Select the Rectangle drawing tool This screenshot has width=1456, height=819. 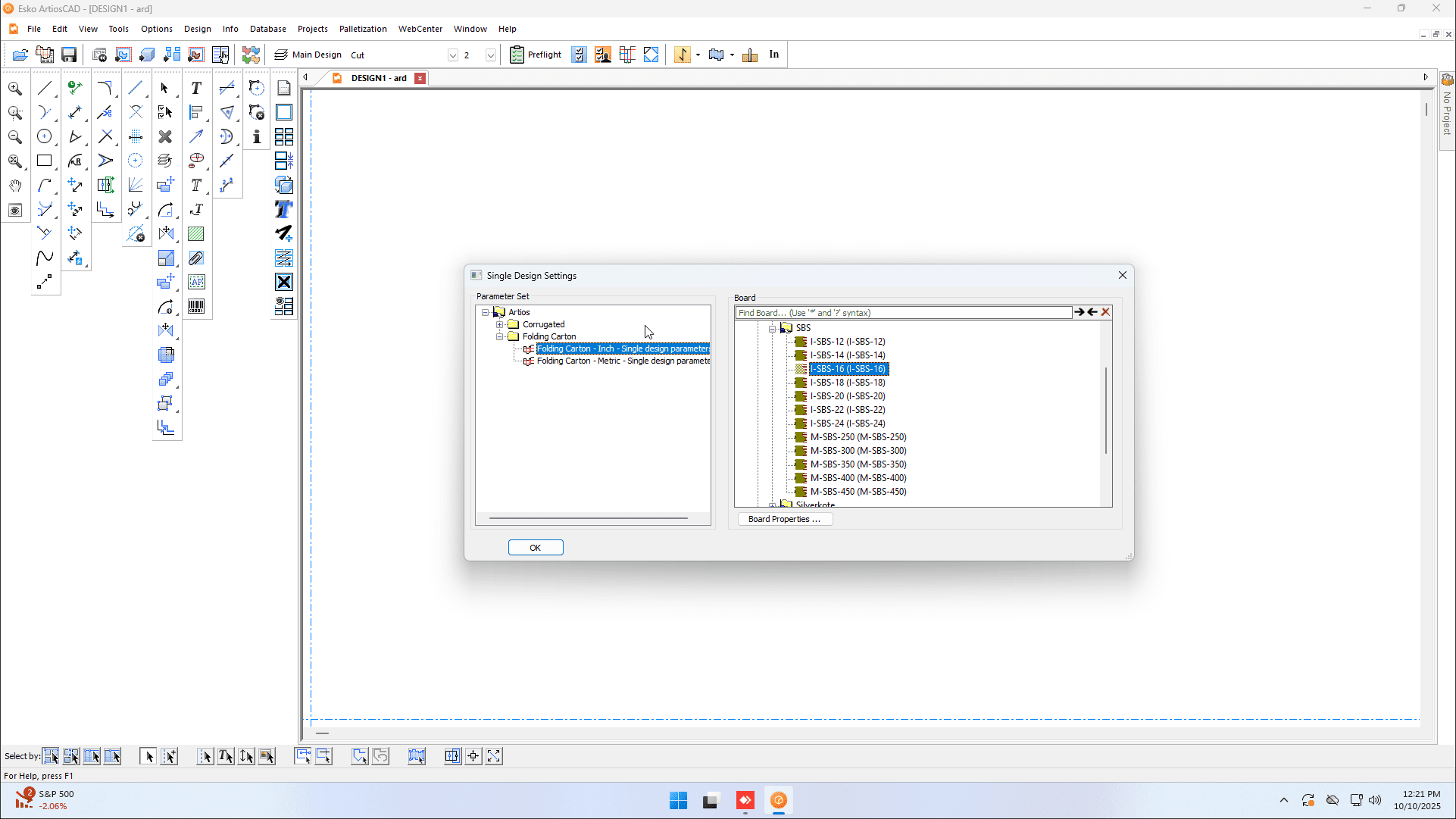pyautogui.click(x=45, y=161)
